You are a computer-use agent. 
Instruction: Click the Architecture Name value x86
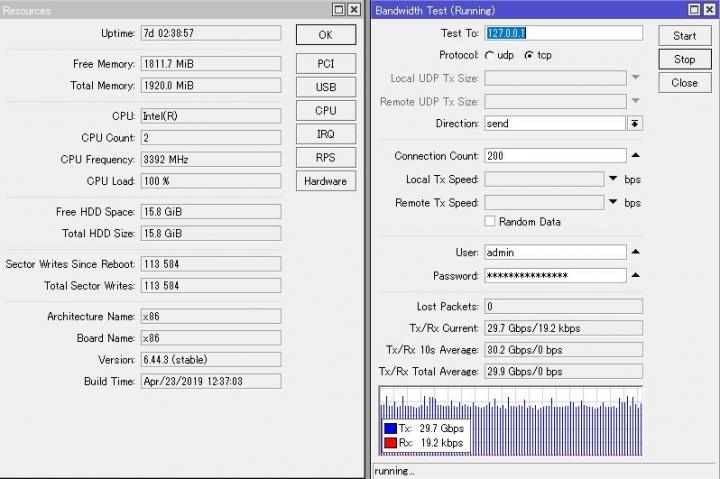click(211, 316)
